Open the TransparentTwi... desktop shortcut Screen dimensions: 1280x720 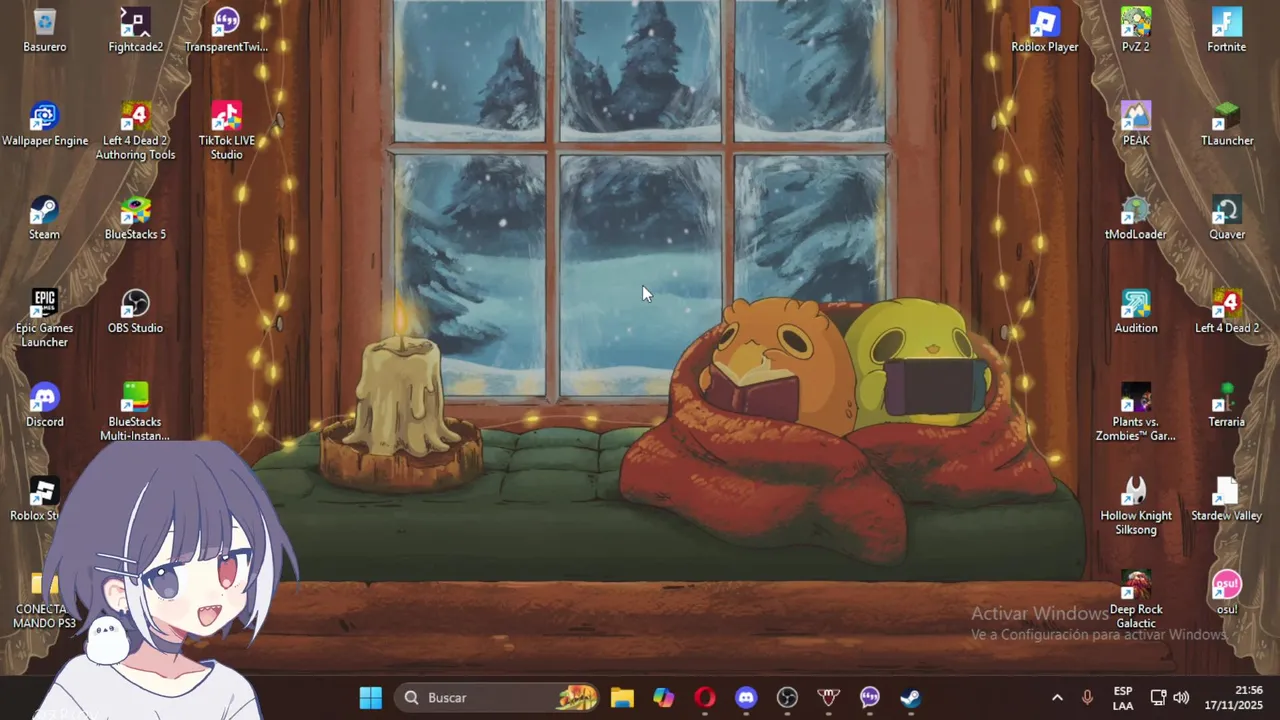click(226, 30)
